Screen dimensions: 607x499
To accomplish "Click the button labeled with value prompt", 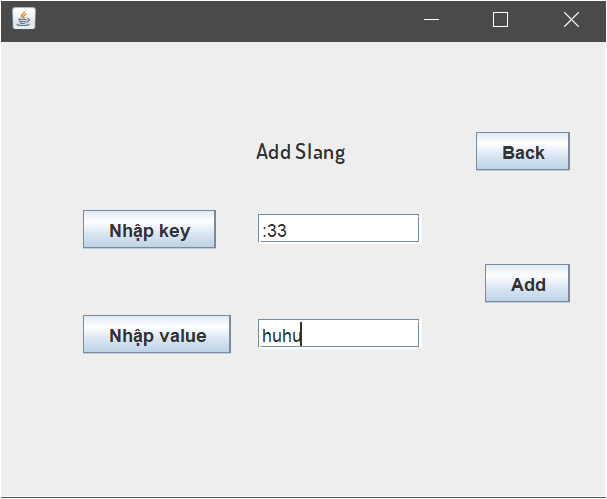I will click(157, 334).
